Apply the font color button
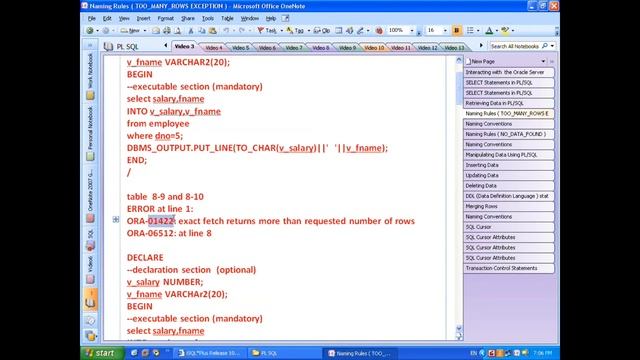The image size is (640, 360). point(489,31)
